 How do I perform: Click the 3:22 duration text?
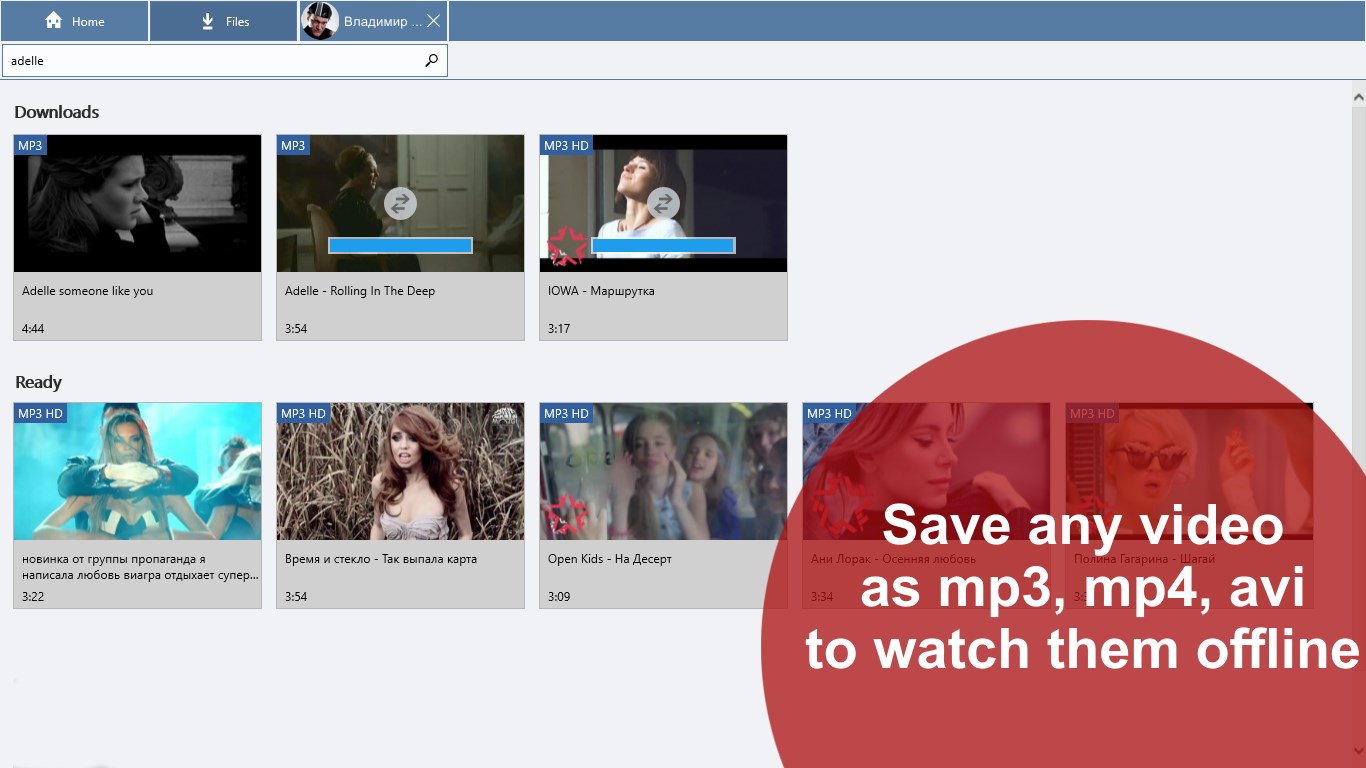pyautogui.click(x=33, y=597)
